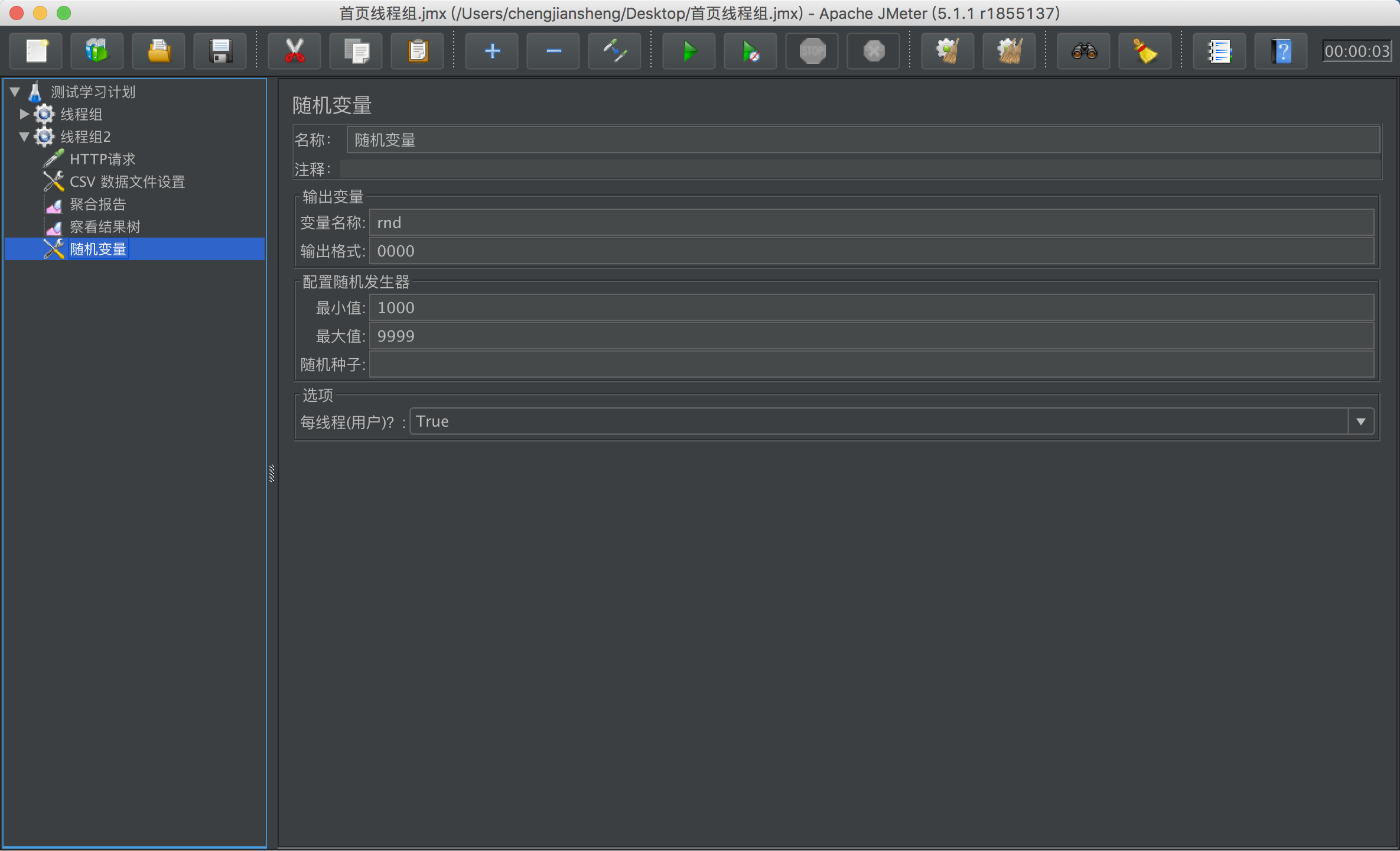Click the Collapse all minus icon
This screenshot has width=1400, height=851.
point(554,51)
